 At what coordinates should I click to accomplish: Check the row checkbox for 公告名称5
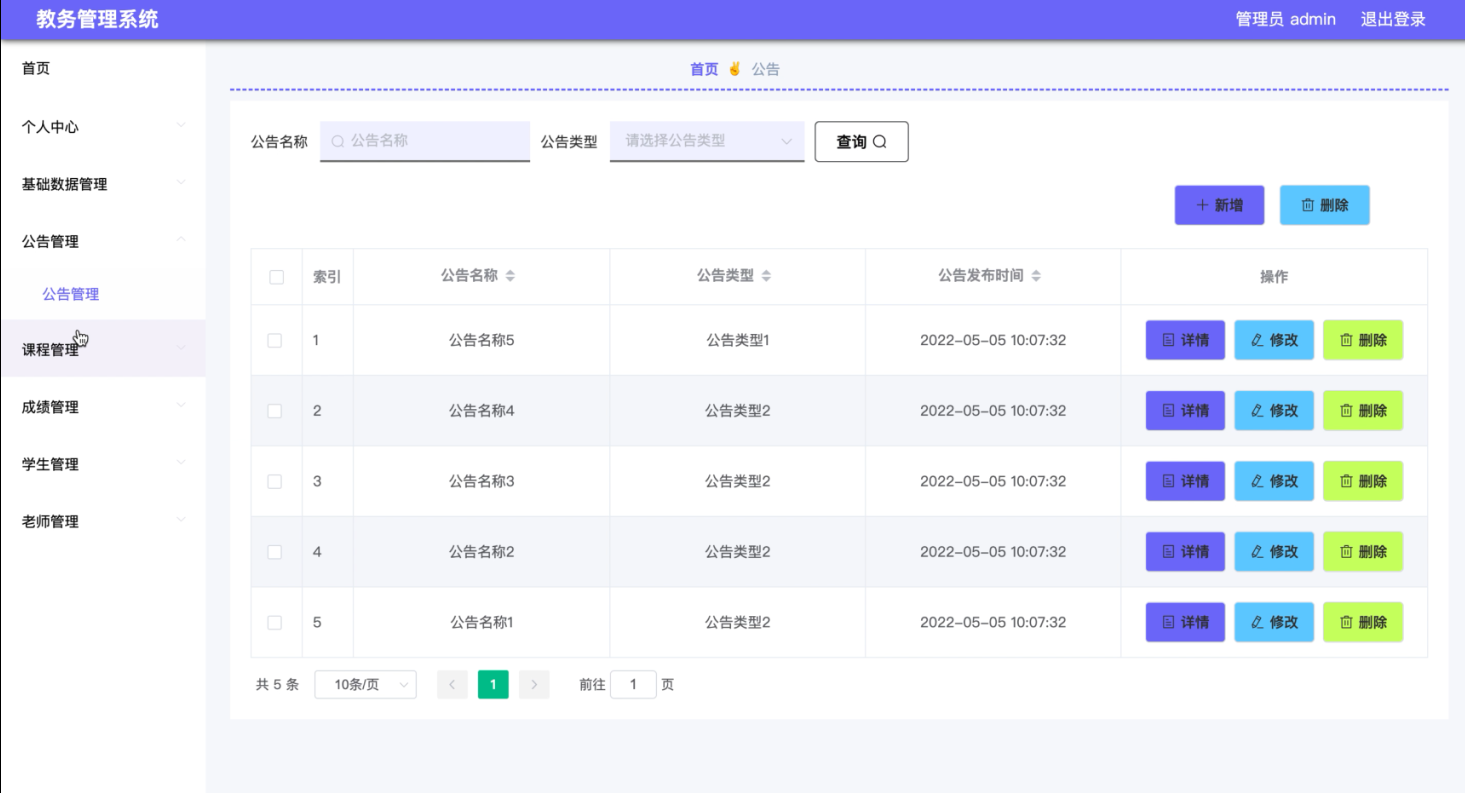pos(275,341)
